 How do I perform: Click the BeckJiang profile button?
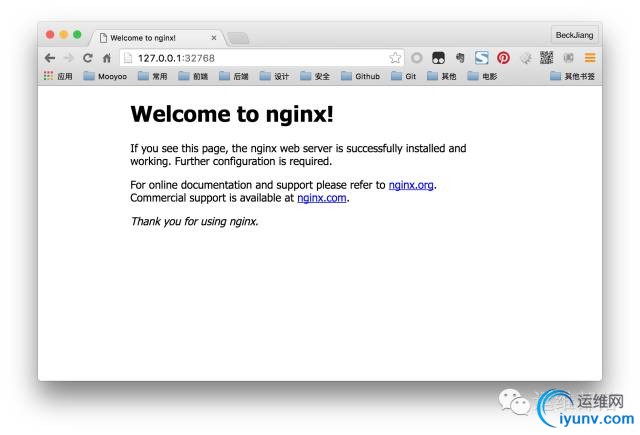tap(574, 35)
